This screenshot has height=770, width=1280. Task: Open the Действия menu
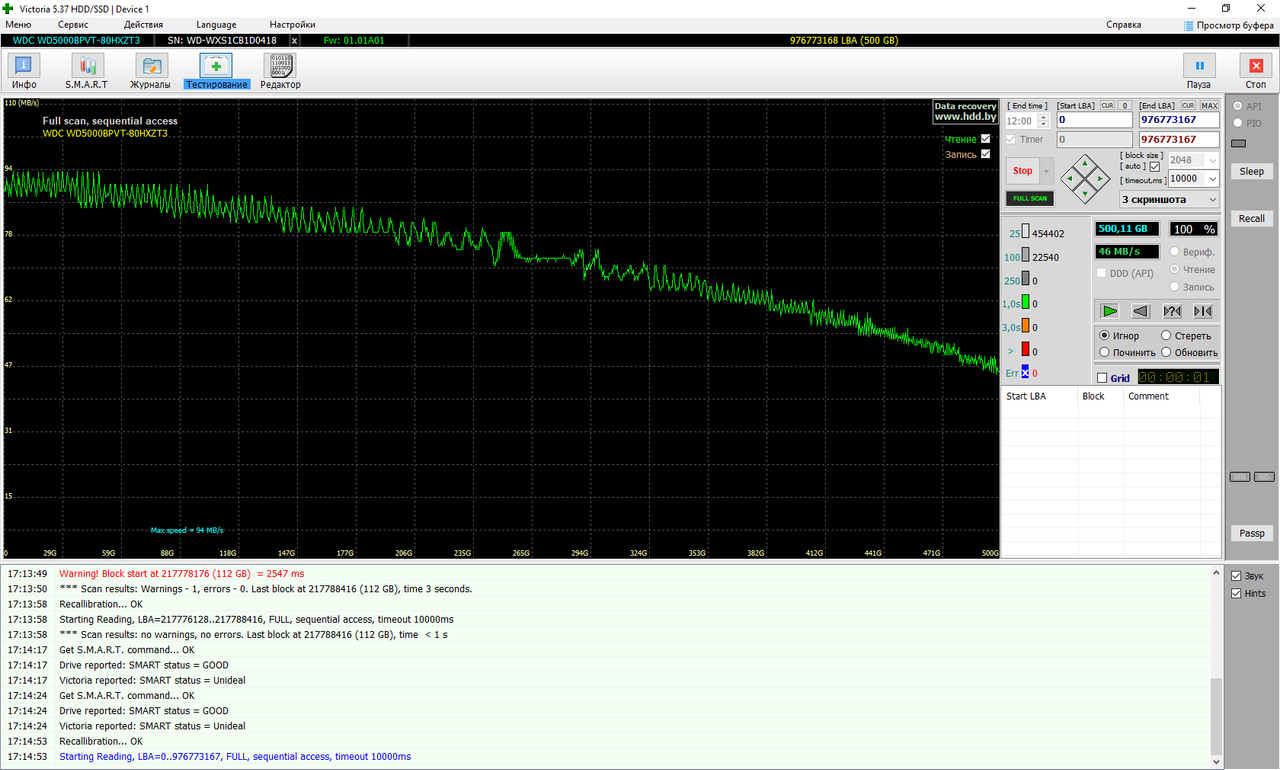[x=143, y=24]
